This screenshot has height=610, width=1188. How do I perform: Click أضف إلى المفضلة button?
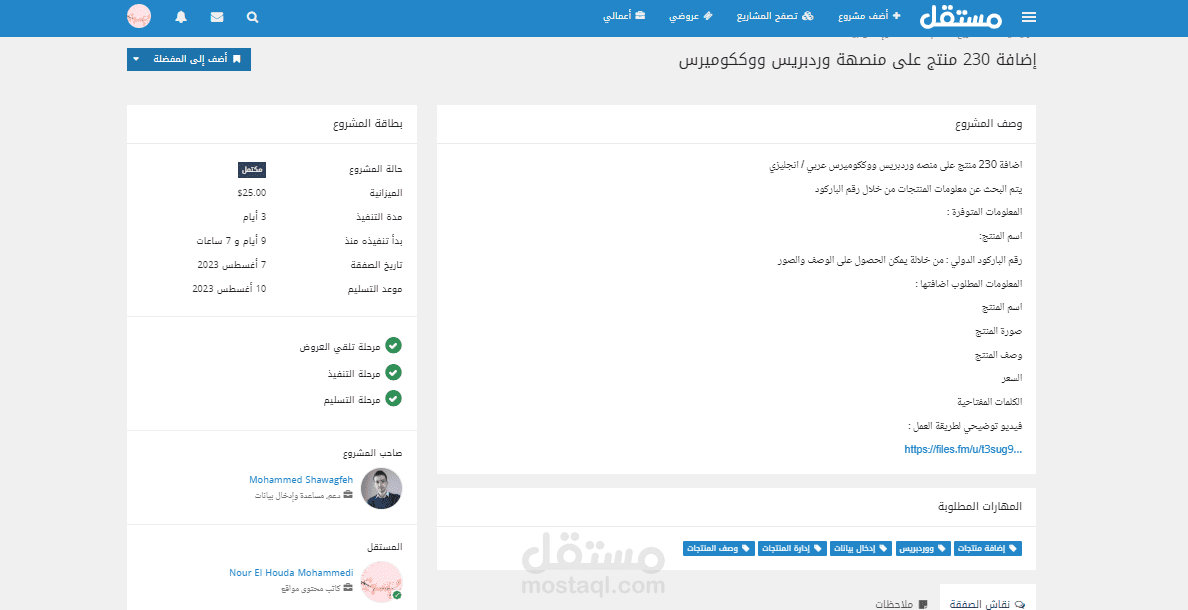(197, 59)
